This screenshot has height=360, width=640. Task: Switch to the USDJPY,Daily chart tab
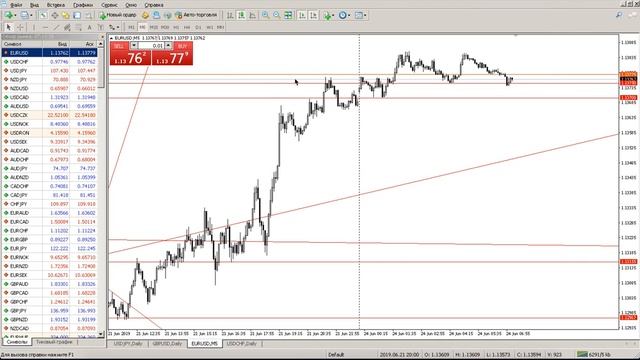[128, 344]
